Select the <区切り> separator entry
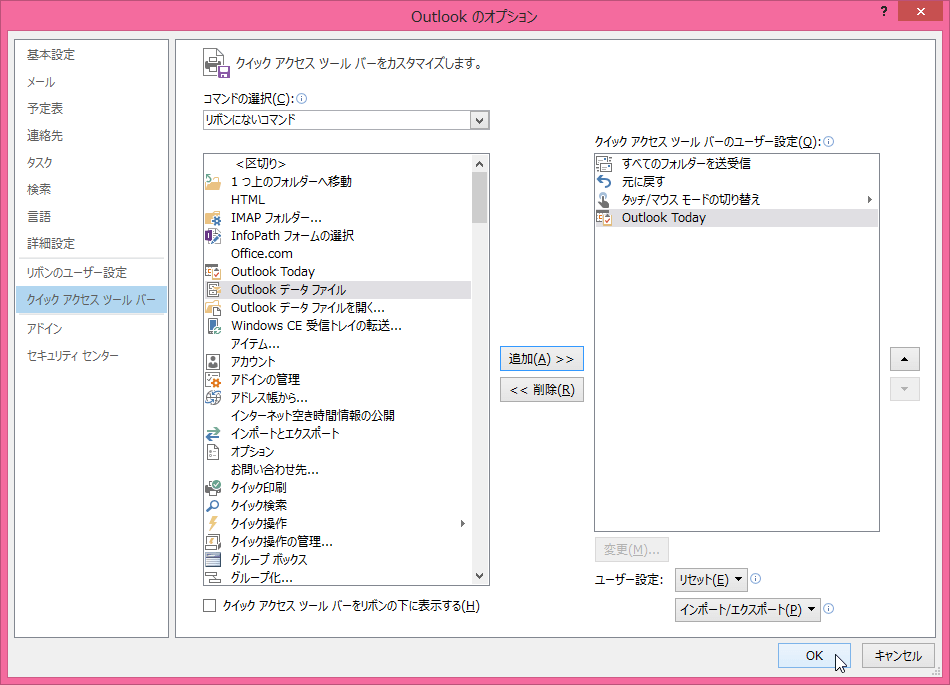The height and width of the screenshot is (685, 950). point(337,164)
